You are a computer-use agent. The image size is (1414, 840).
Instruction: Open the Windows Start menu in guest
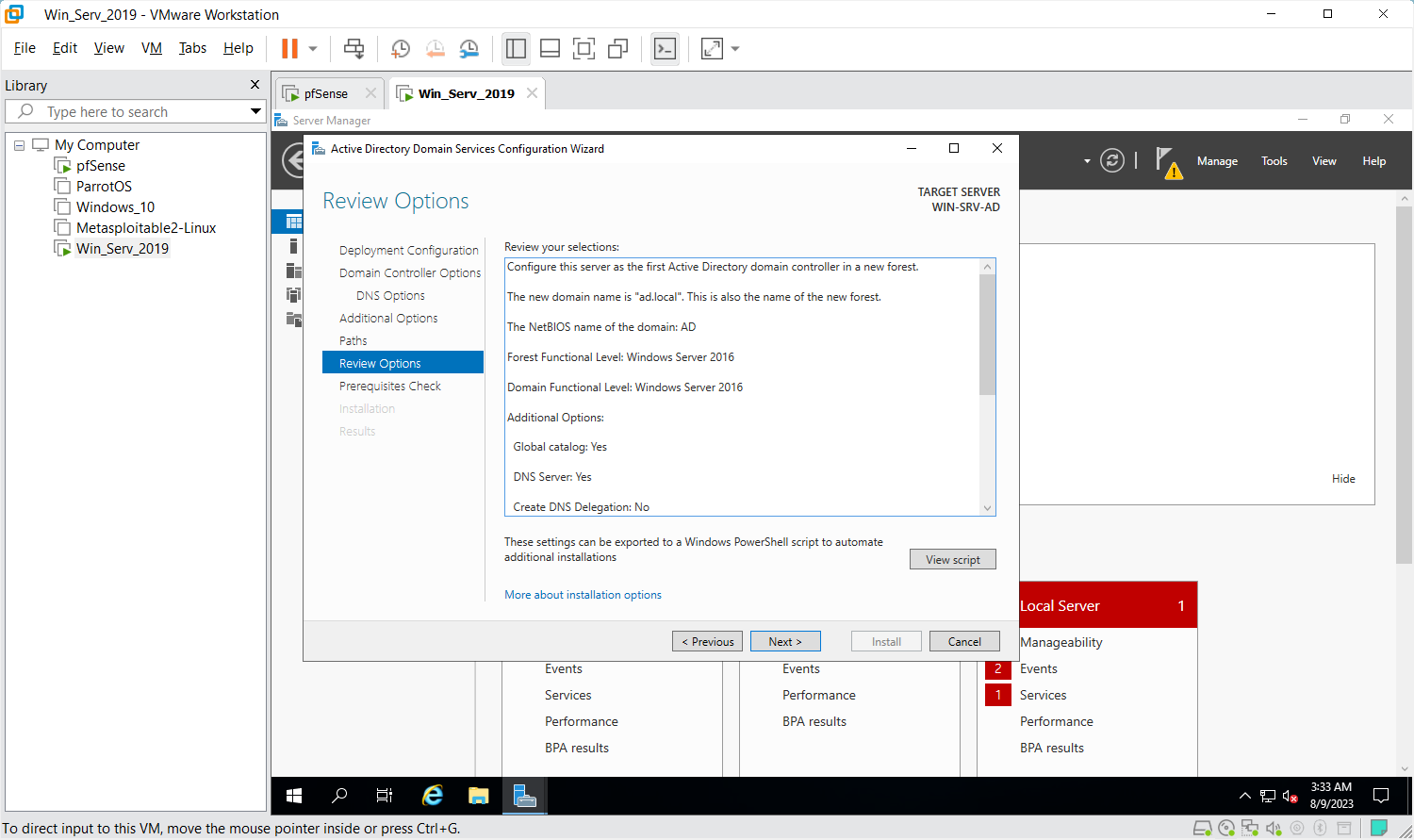point(294,796)
